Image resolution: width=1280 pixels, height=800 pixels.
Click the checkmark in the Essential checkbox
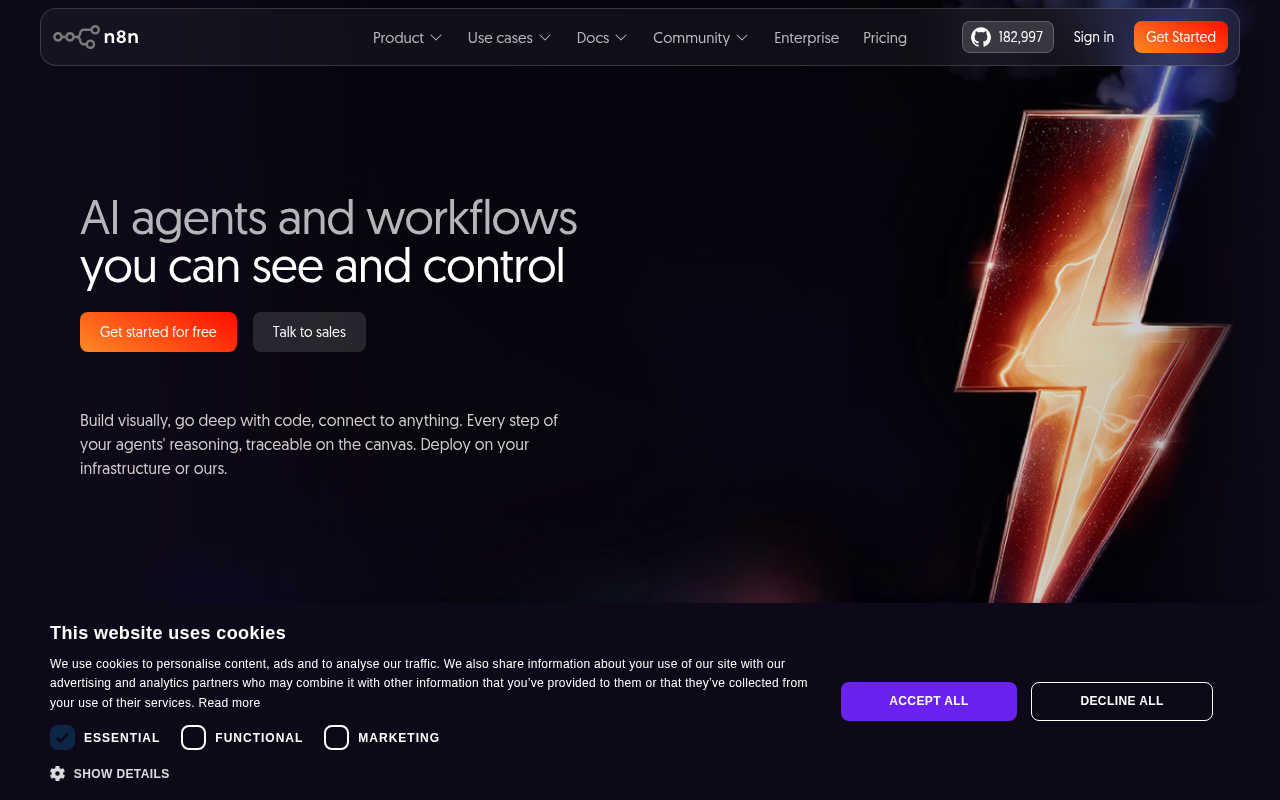click(x=62, y=737)
